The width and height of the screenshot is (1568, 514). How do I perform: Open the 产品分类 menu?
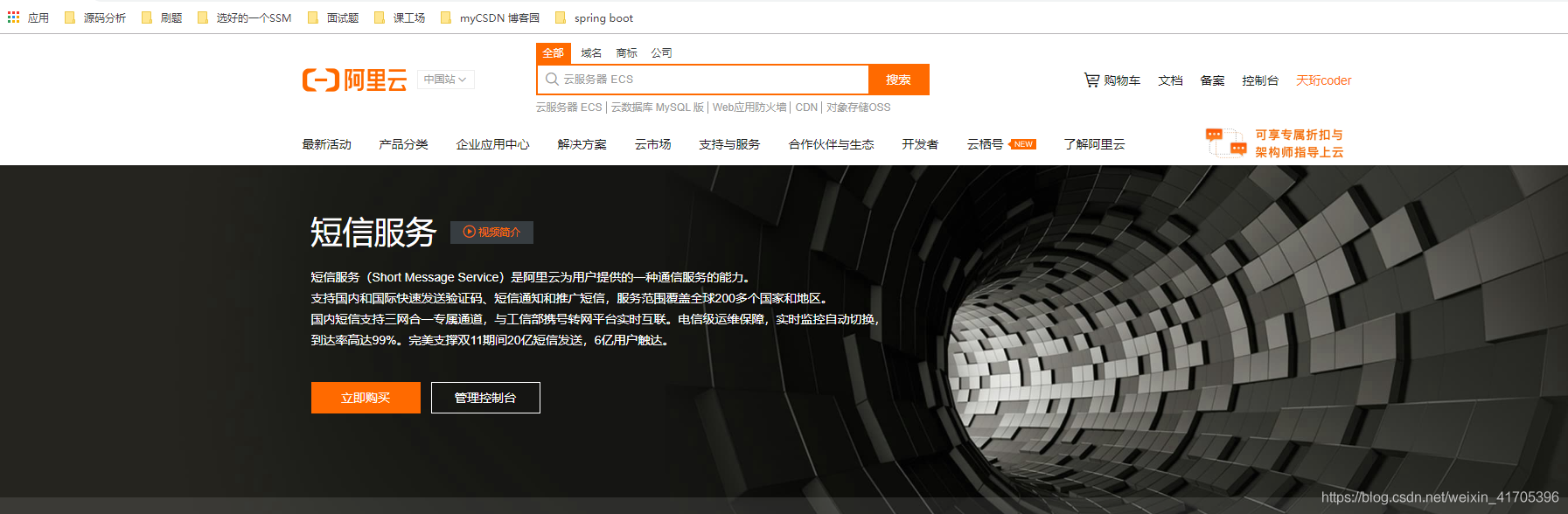403,144
